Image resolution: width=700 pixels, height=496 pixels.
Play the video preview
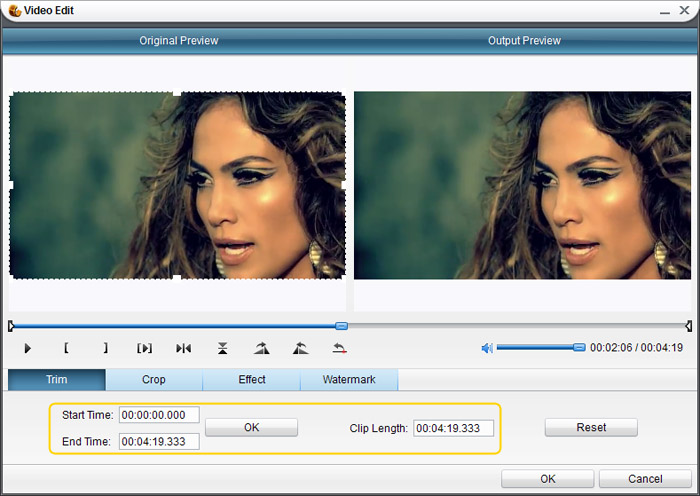click(27, 348)
